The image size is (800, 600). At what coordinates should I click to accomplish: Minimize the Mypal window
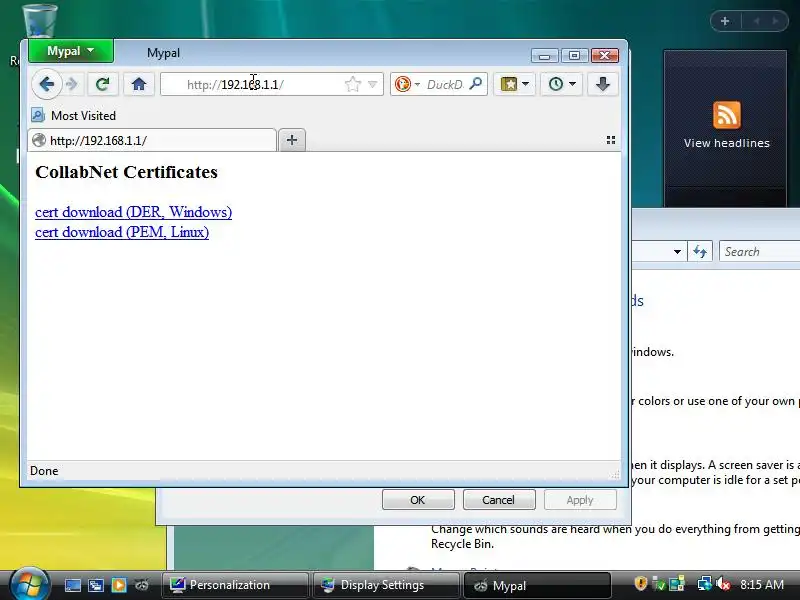pos(544,55)
